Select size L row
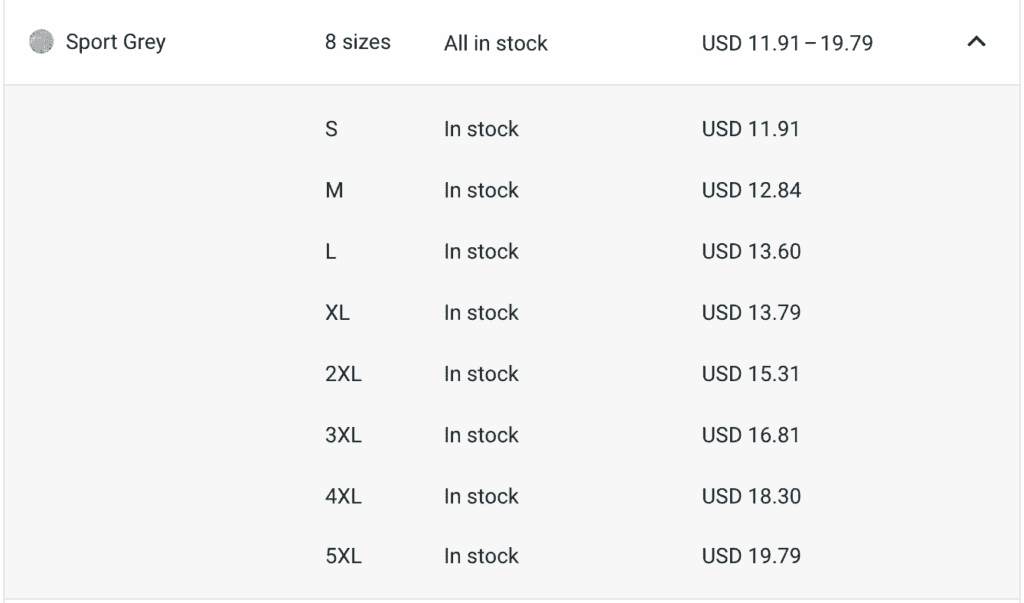Image resolution: width=1024 pixels, height=603 pixels. pyautogui.click(x=512, y=252)
